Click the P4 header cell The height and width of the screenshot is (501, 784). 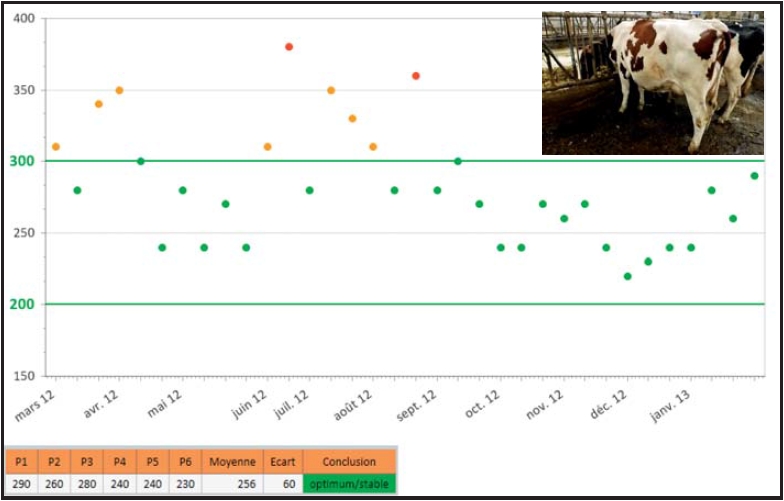[x=120, y=462]
